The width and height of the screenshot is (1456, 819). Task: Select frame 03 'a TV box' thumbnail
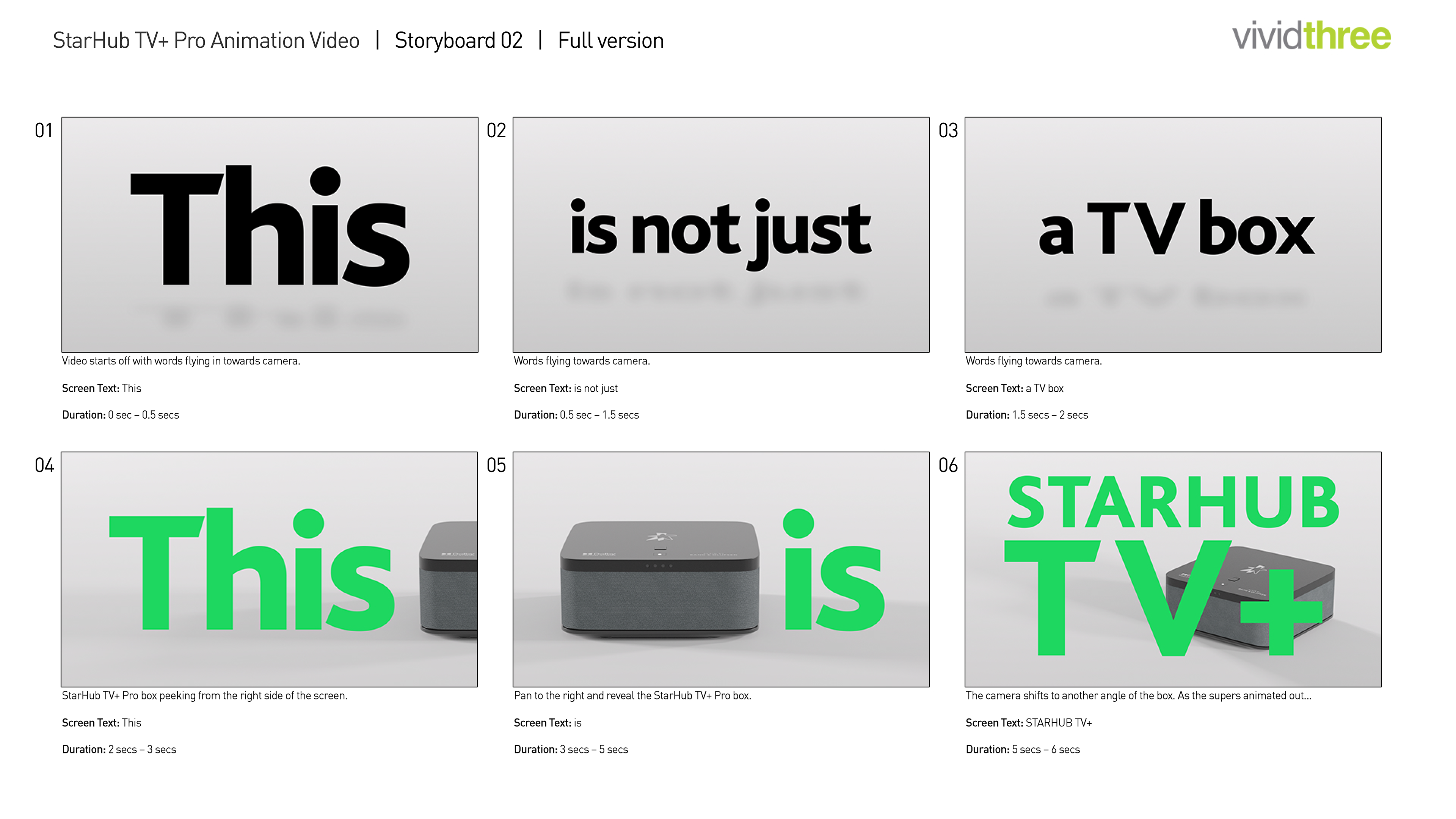(1173, 235)
